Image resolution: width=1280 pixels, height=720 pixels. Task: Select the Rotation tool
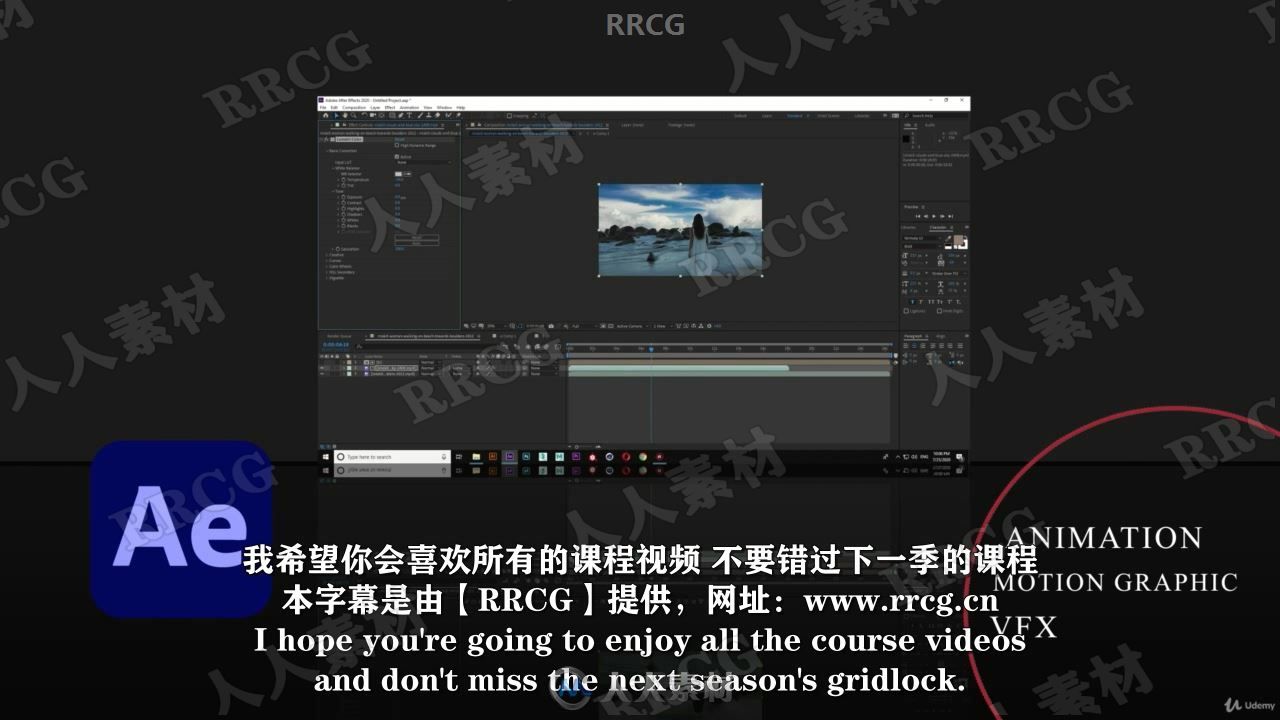click(x=364, y=115)
